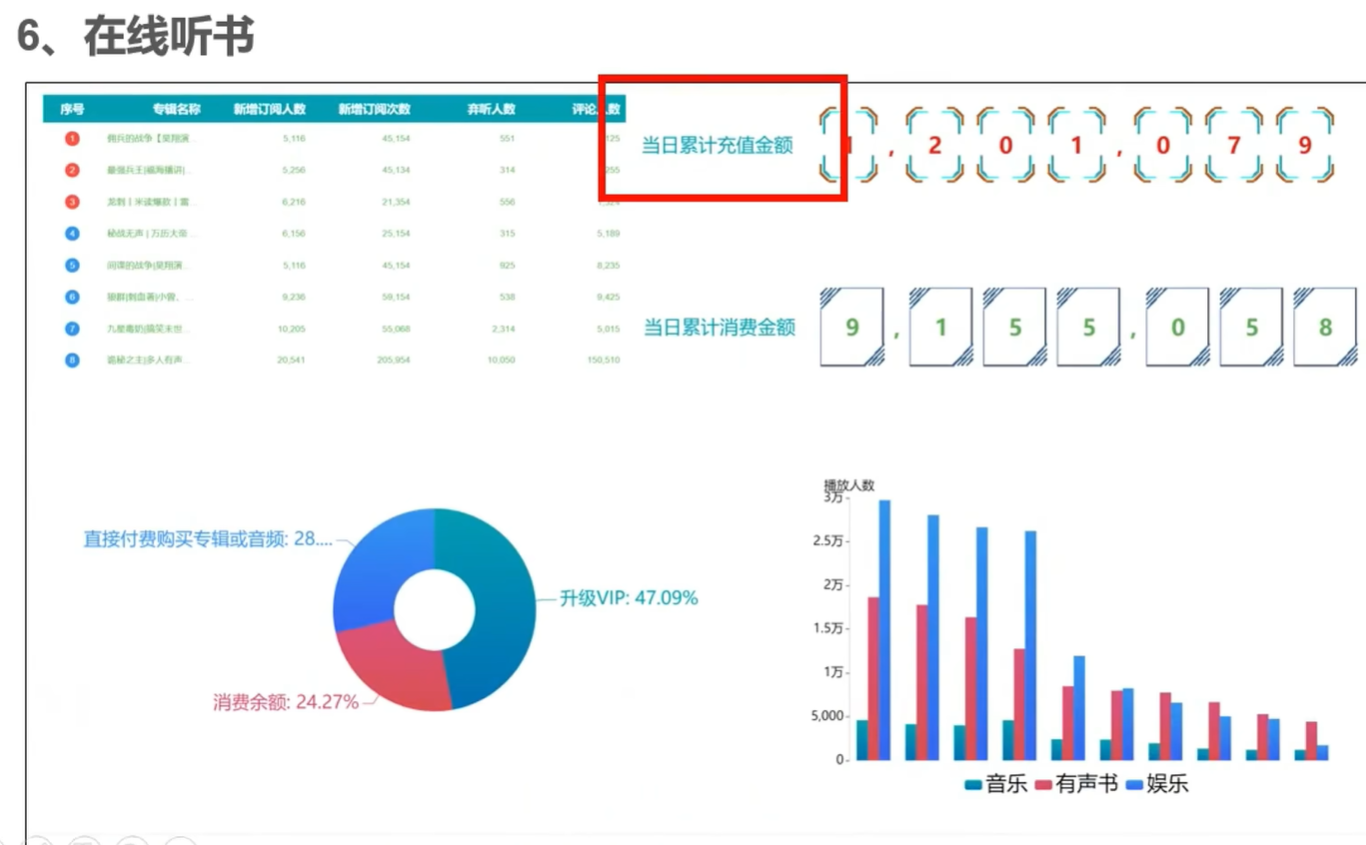Viewport: 1366px width, 845px height.
Task: Click digit 8 in the consumption amount
Action: [x=1325, y=327]
